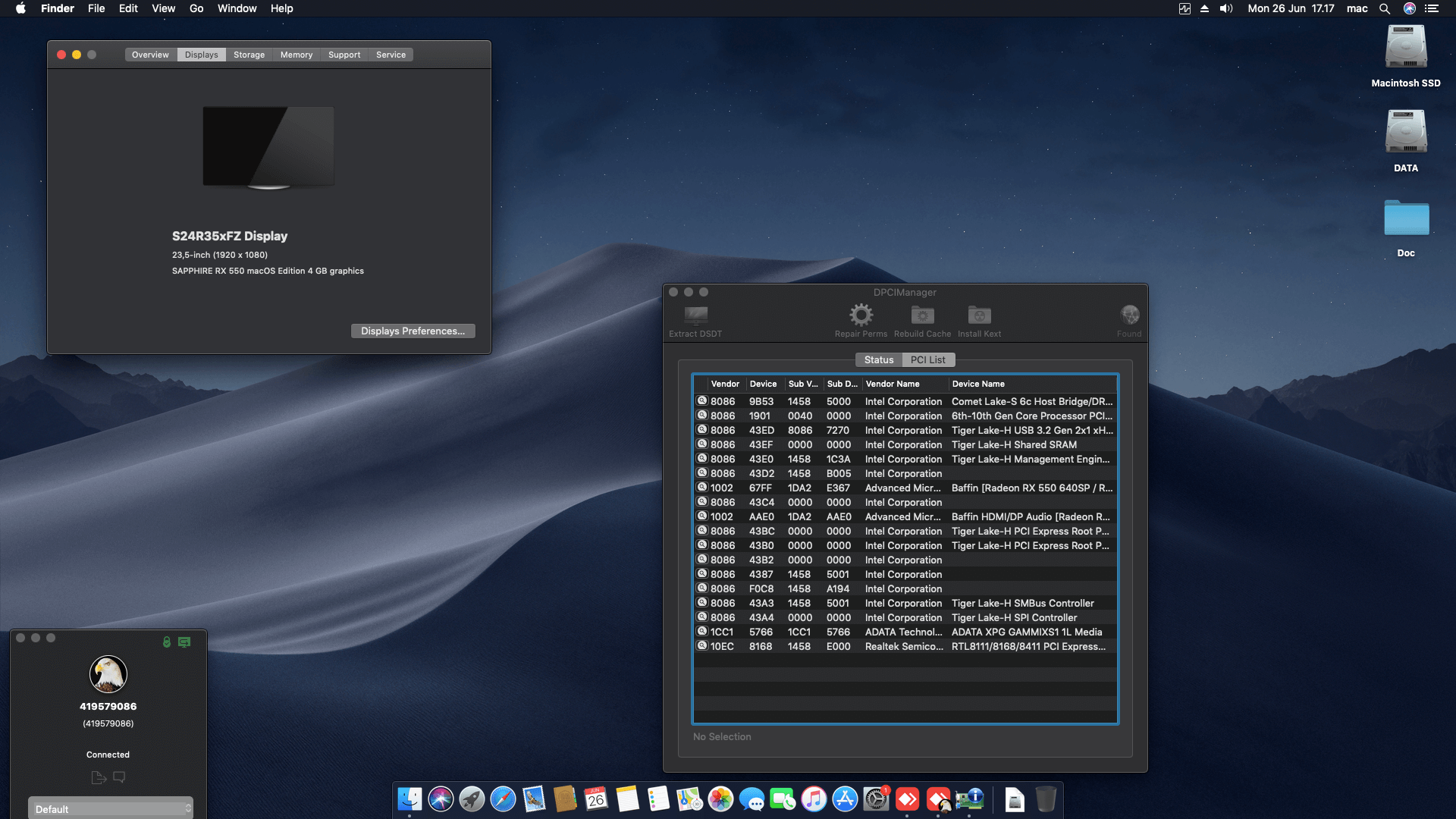Open the Go menu

(196, 8)
